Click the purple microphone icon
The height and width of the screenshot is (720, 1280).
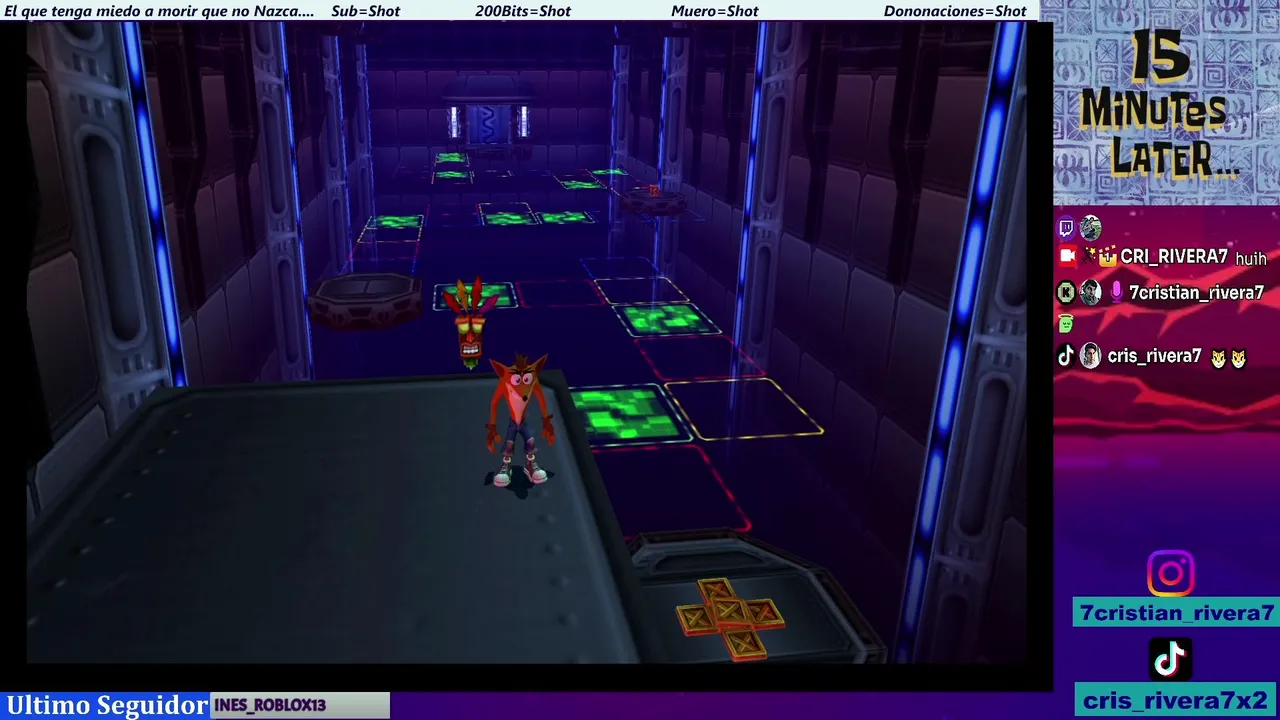pos(1116,293)
